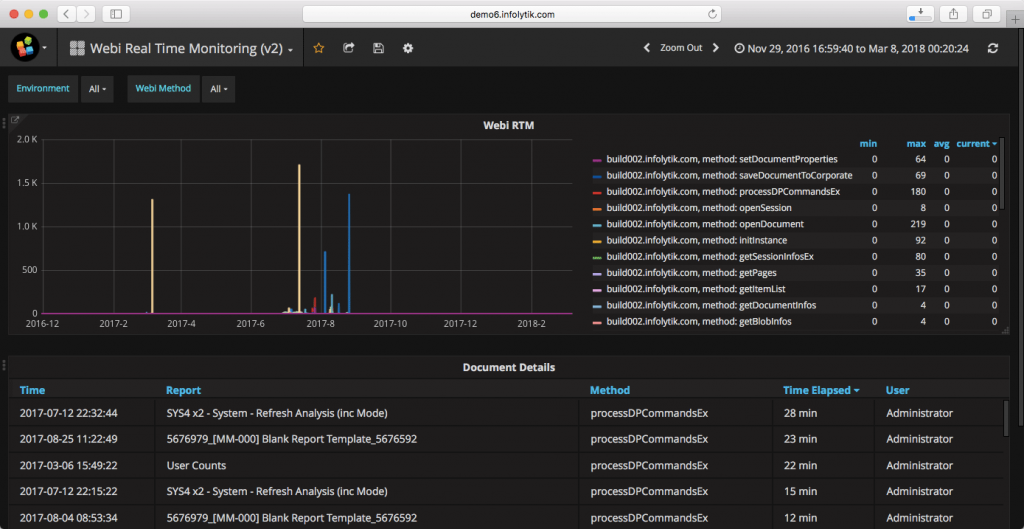Toggle the openDocument series visibility
This screenshot has width=1024, height=529.
(x=691, y=224)
